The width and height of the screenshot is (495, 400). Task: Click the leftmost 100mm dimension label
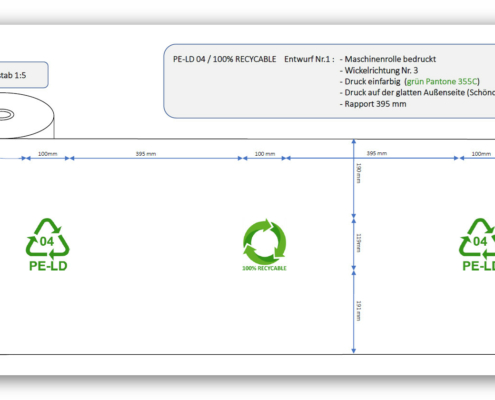(x=47, y=154)
